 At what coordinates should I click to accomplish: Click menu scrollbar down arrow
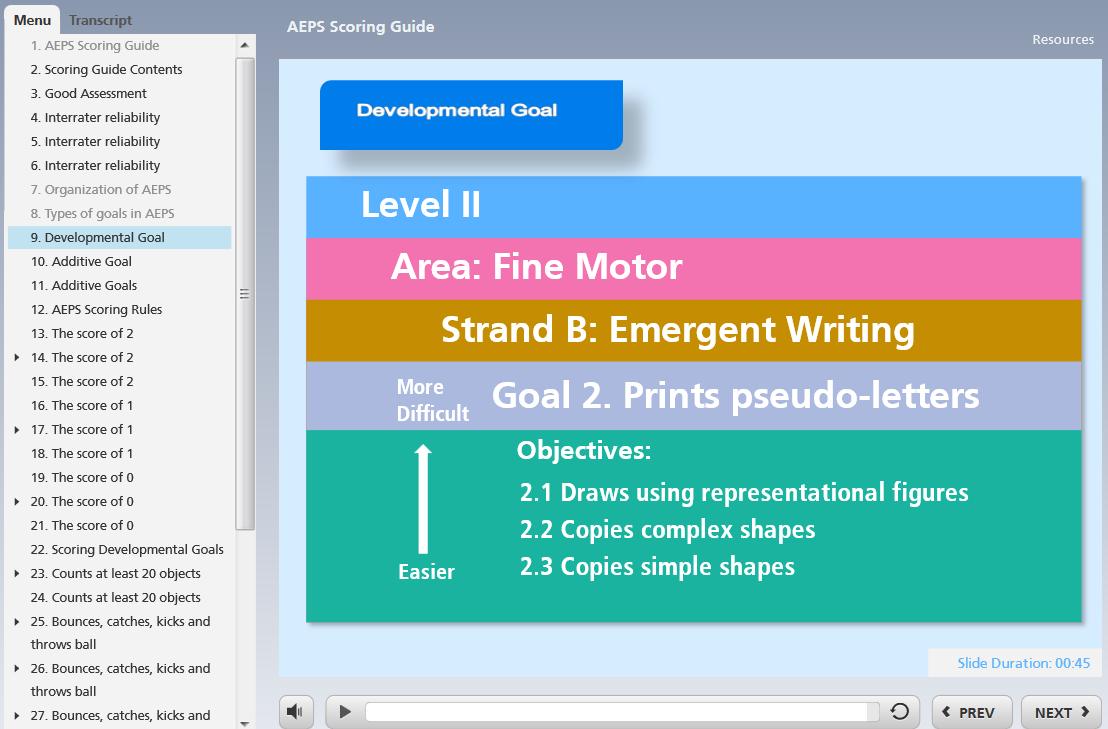point(244,723)
